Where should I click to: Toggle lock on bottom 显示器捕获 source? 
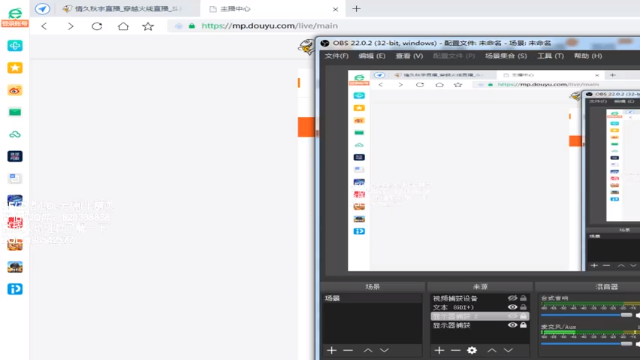click(x=523, y=325)
